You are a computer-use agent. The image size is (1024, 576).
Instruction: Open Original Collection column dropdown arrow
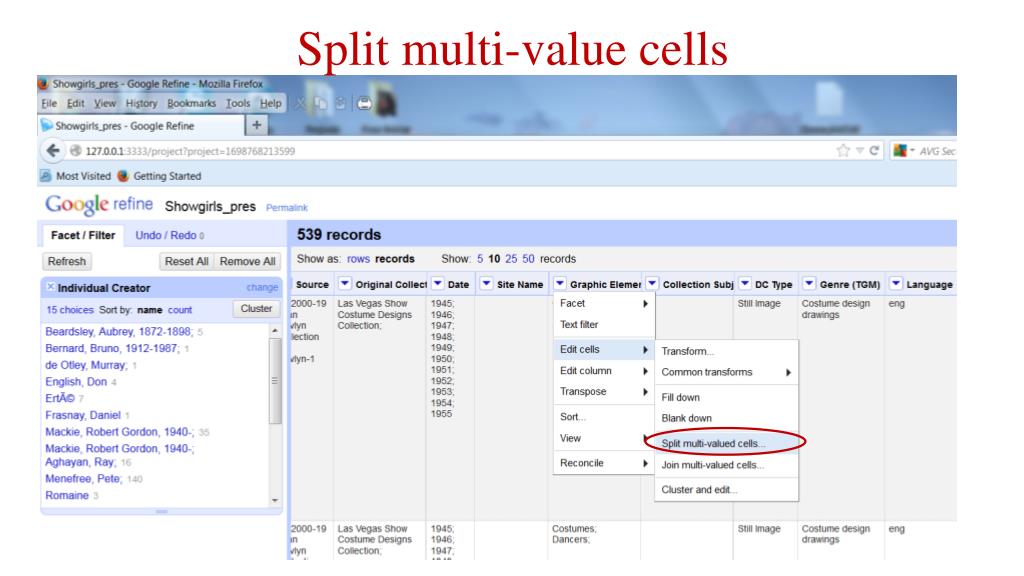point(344,283)
